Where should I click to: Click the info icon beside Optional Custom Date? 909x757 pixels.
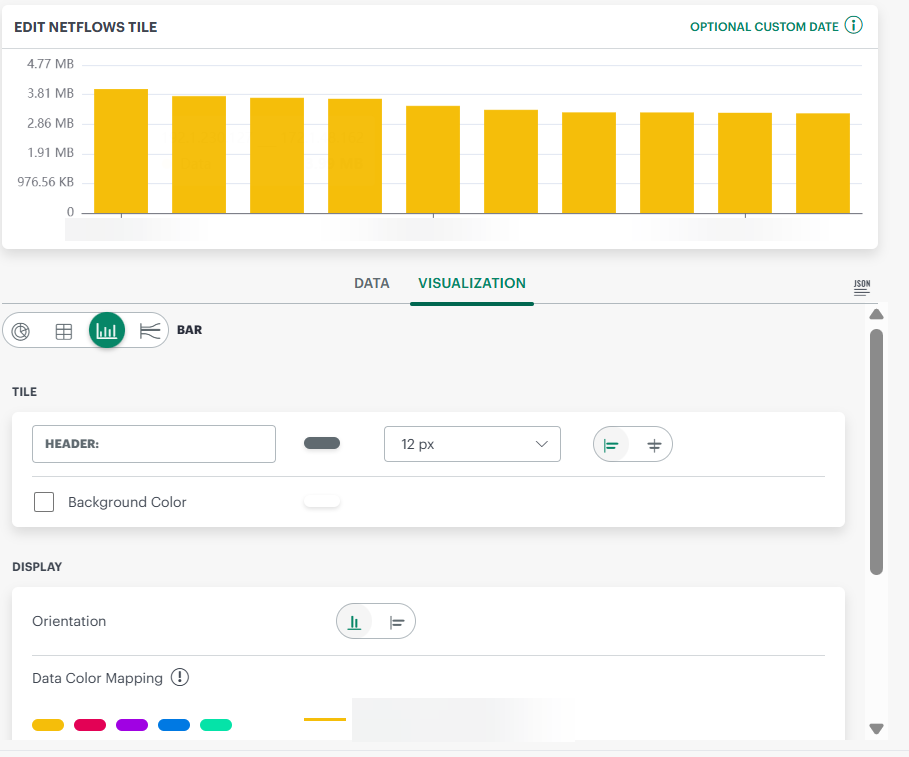tap(853, 26)
